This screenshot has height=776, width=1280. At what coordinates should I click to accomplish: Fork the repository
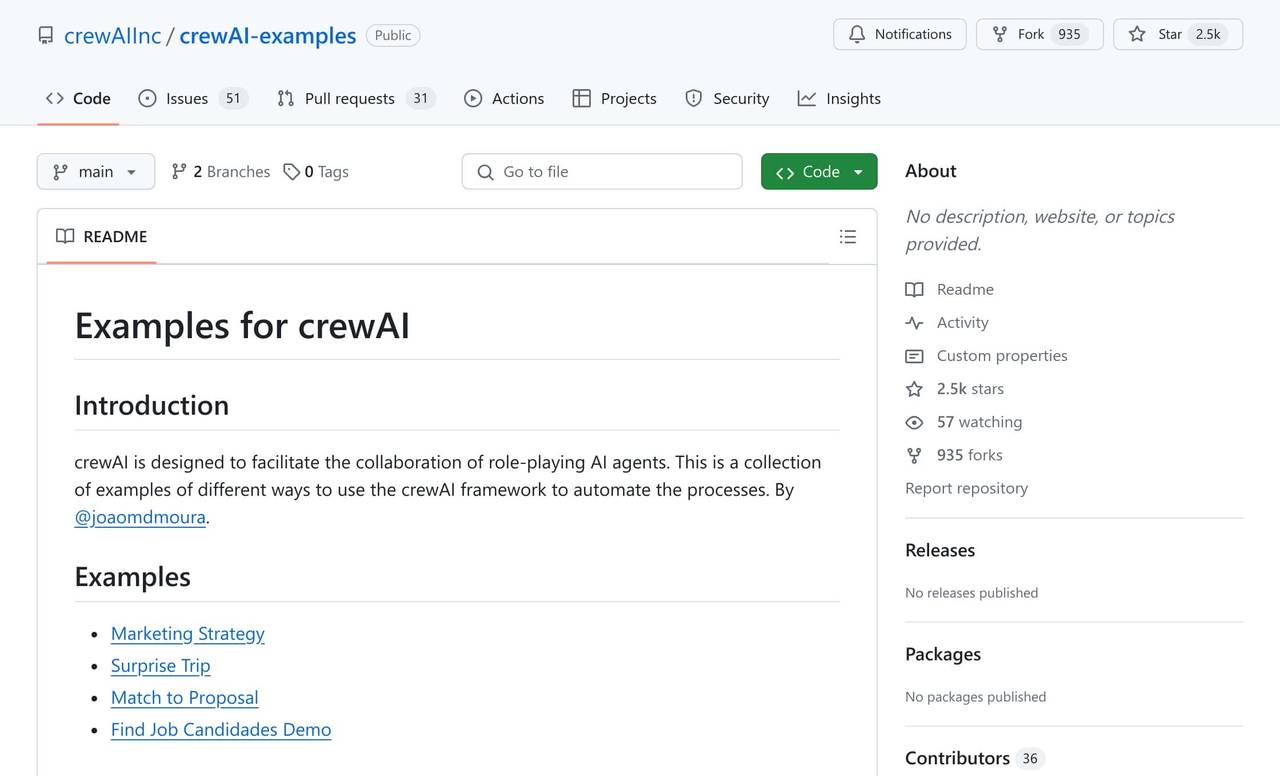[x=1030, y=33]
